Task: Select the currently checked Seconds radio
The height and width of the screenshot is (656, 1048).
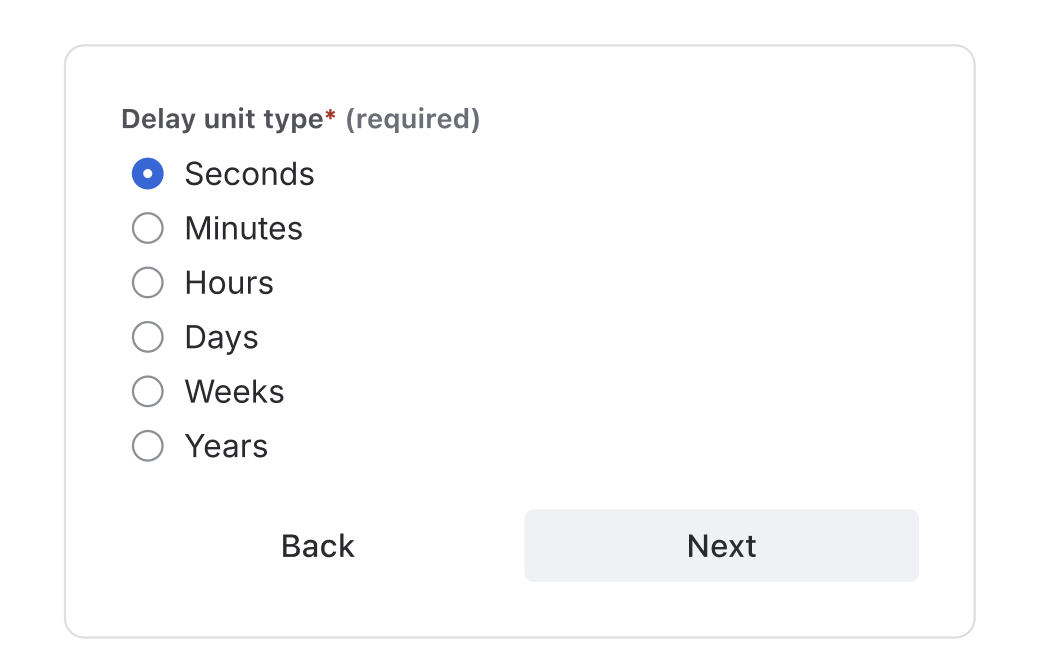Action: 147,173
